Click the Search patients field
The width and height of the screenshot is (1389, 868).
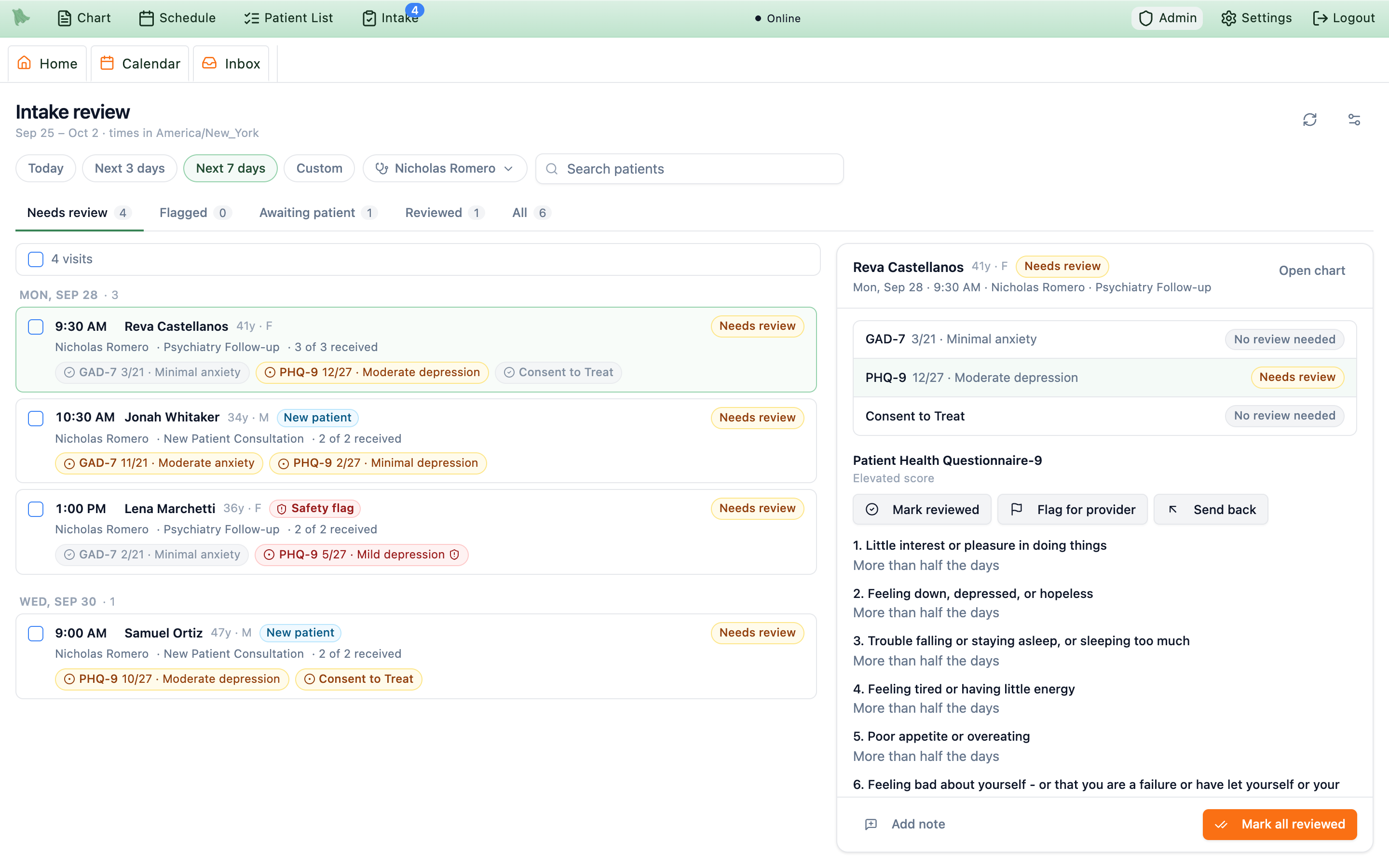tap(689, 169)
